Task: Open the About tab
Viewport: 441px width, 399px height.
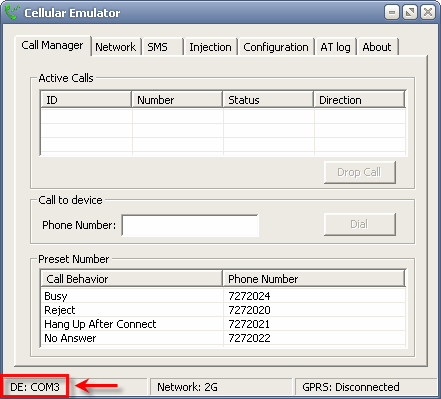Action: [377, 47]
